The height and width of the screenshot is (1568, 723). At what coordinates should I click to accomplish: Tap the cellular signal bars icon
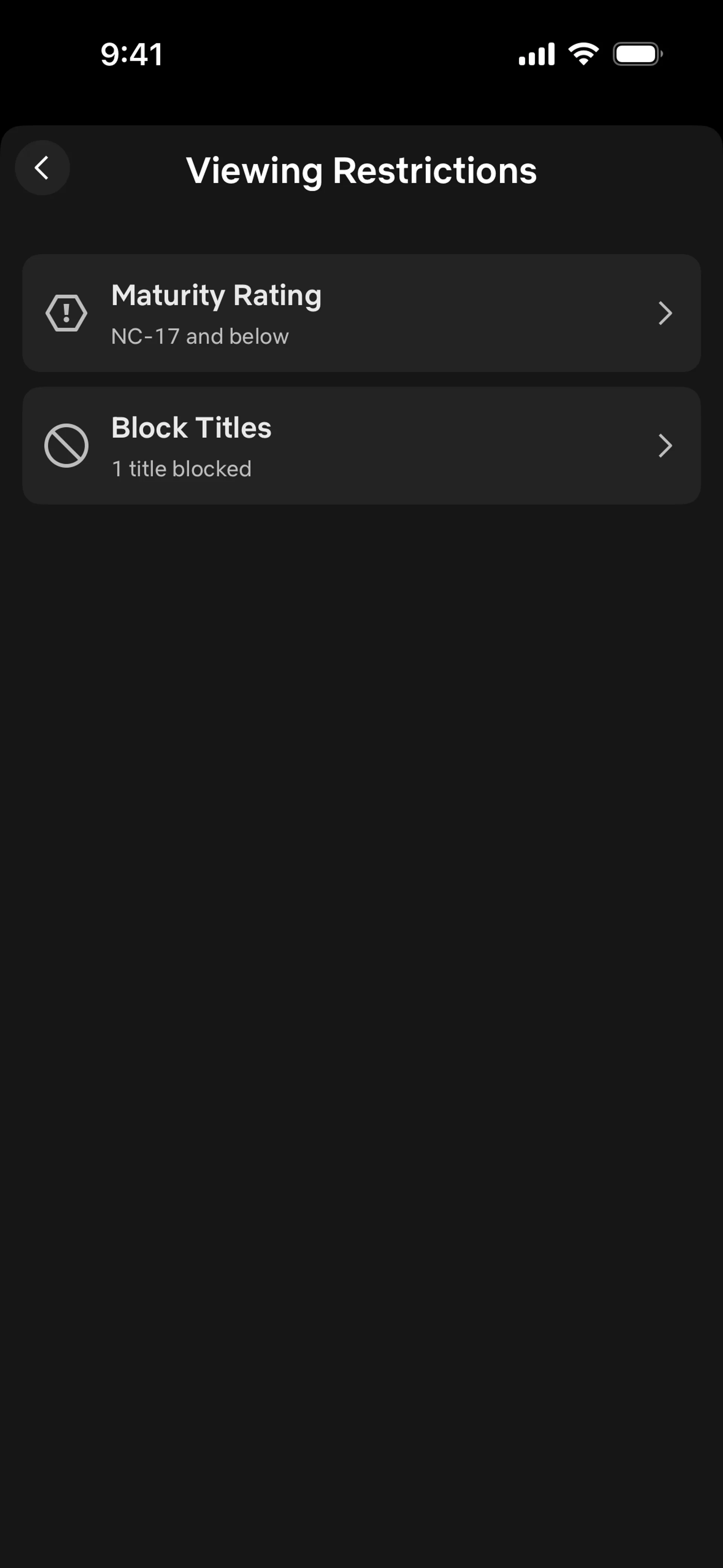pyautogui.click(x=536, y=54)
